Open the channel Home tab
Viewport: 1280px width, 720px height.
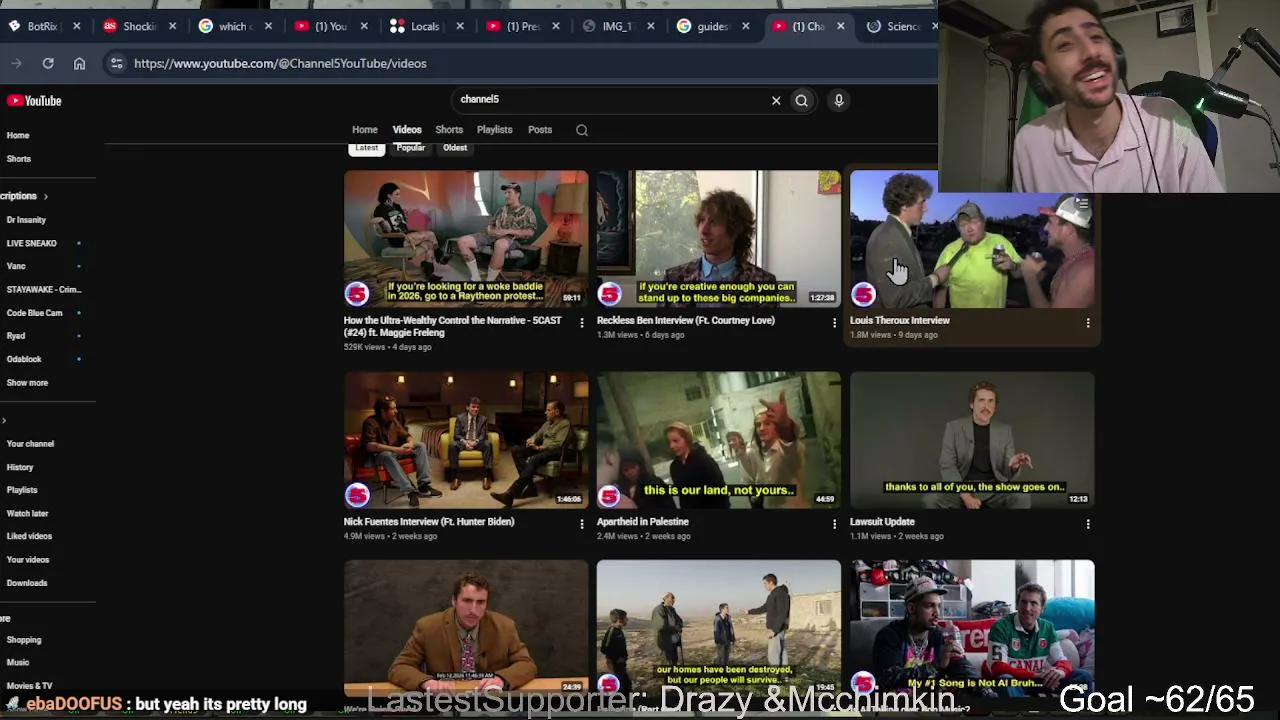(365, 130)
